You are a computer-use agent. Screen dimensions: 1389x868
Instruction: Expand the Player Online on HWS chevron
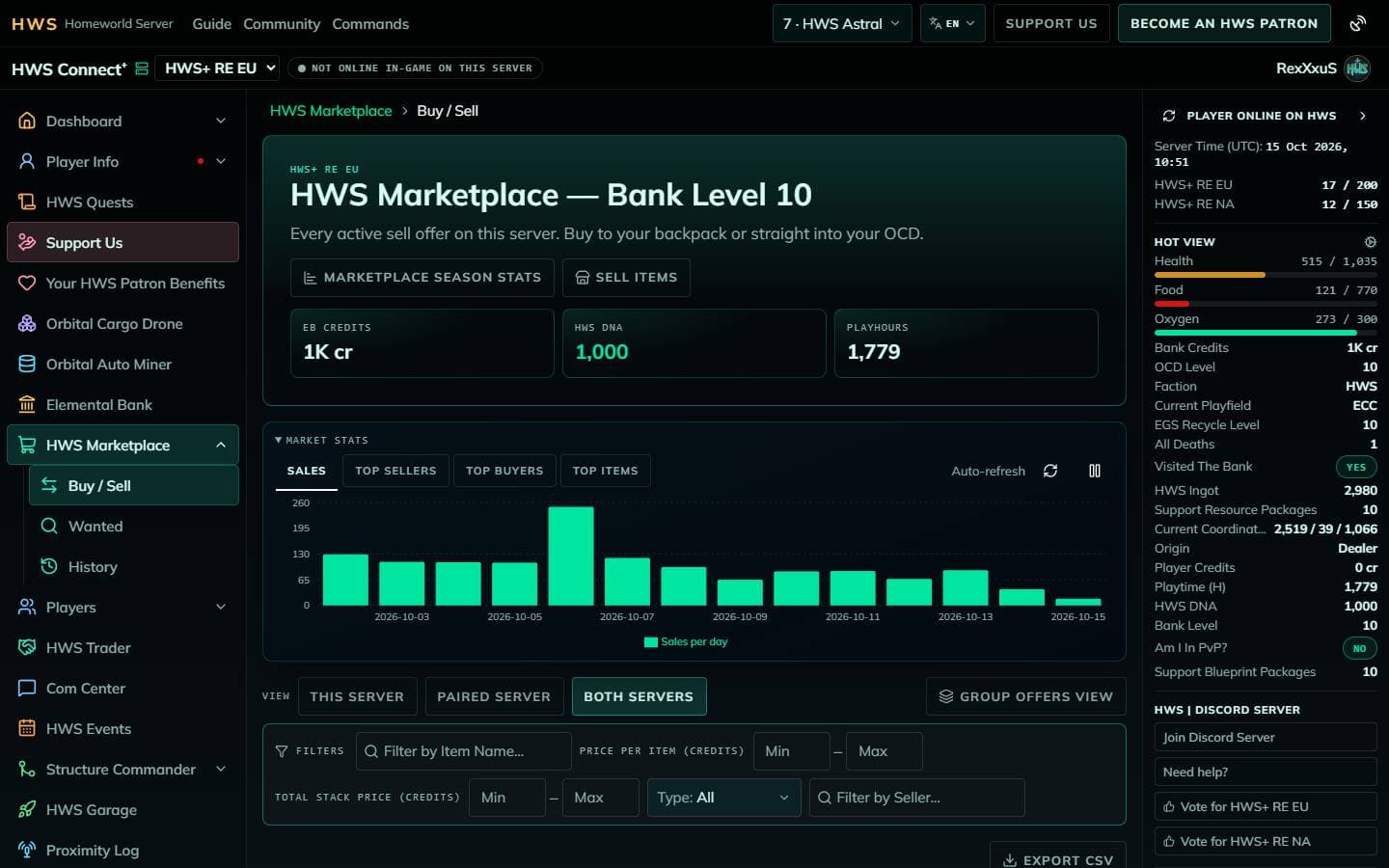(x=1362, y=116)
